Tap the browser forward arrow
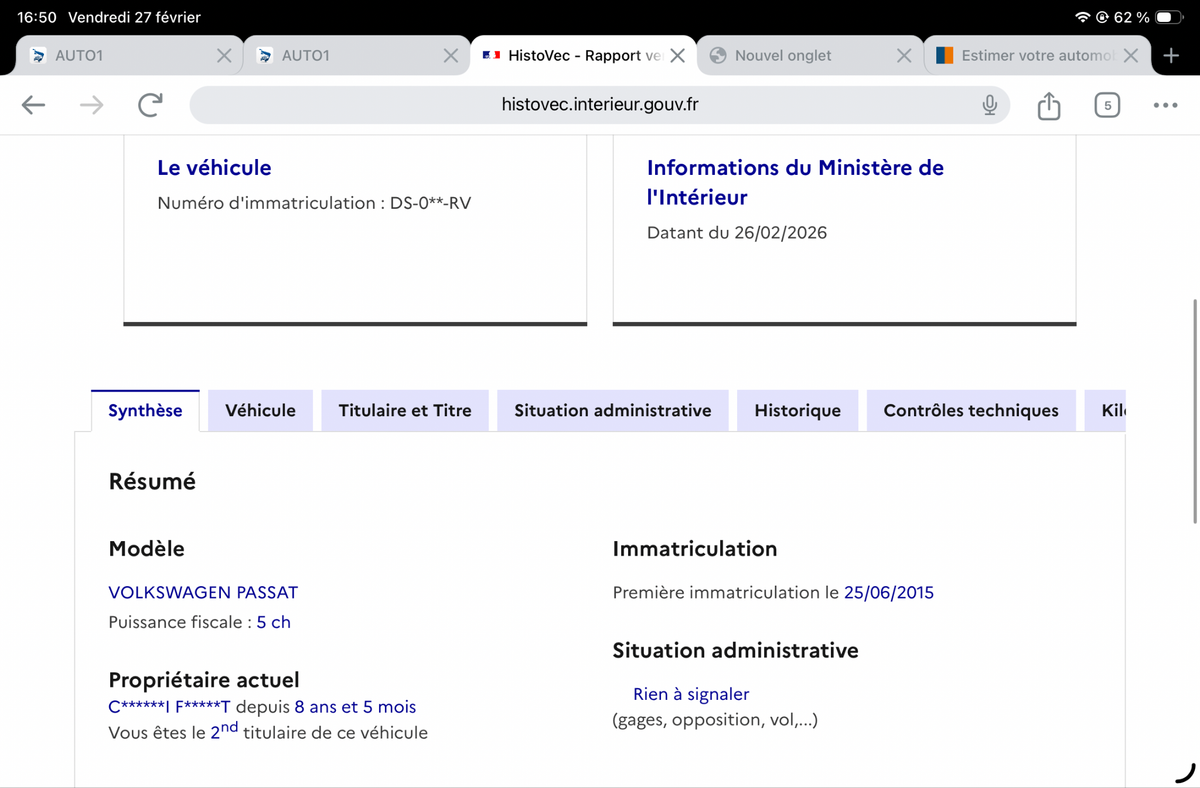 point(91,105)
